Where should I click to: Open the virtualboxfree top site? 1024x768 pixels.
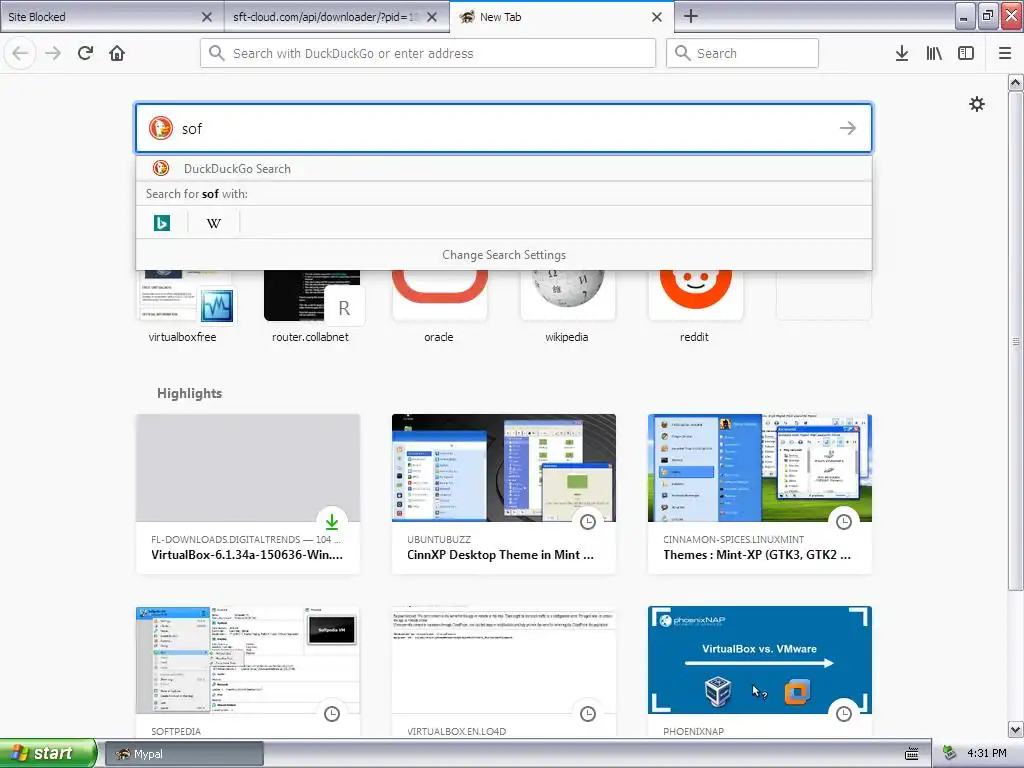[x=183, y=306]
